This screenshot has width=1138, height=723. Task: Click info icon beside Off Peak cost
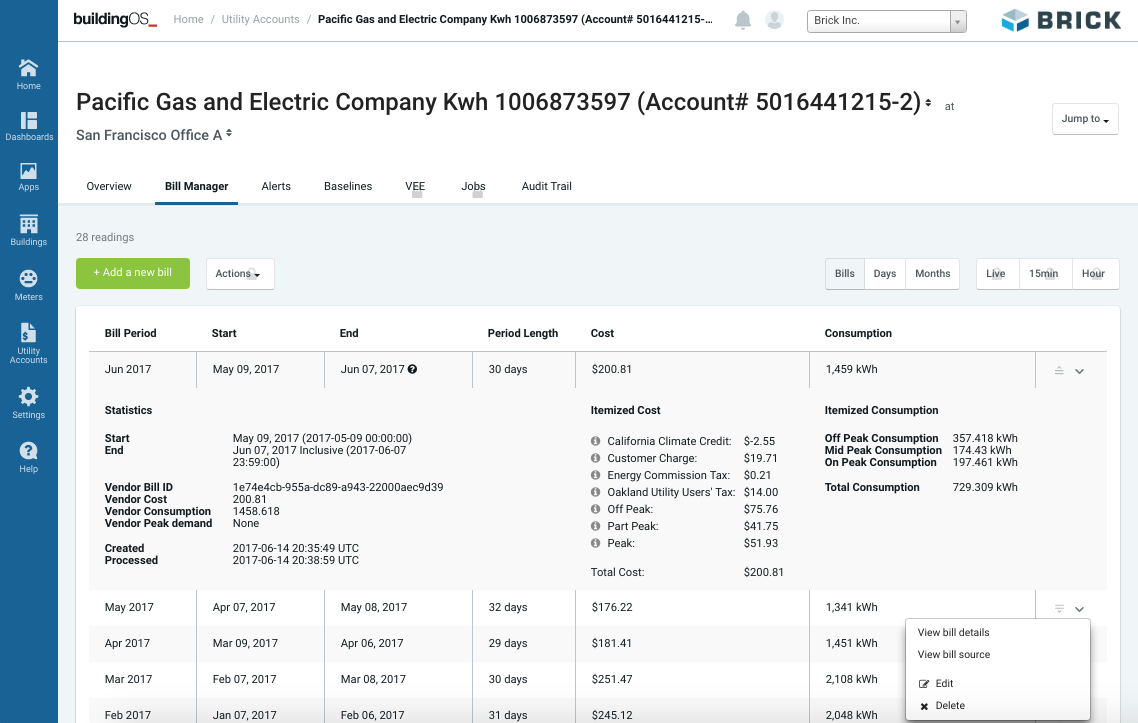(595, 509)
